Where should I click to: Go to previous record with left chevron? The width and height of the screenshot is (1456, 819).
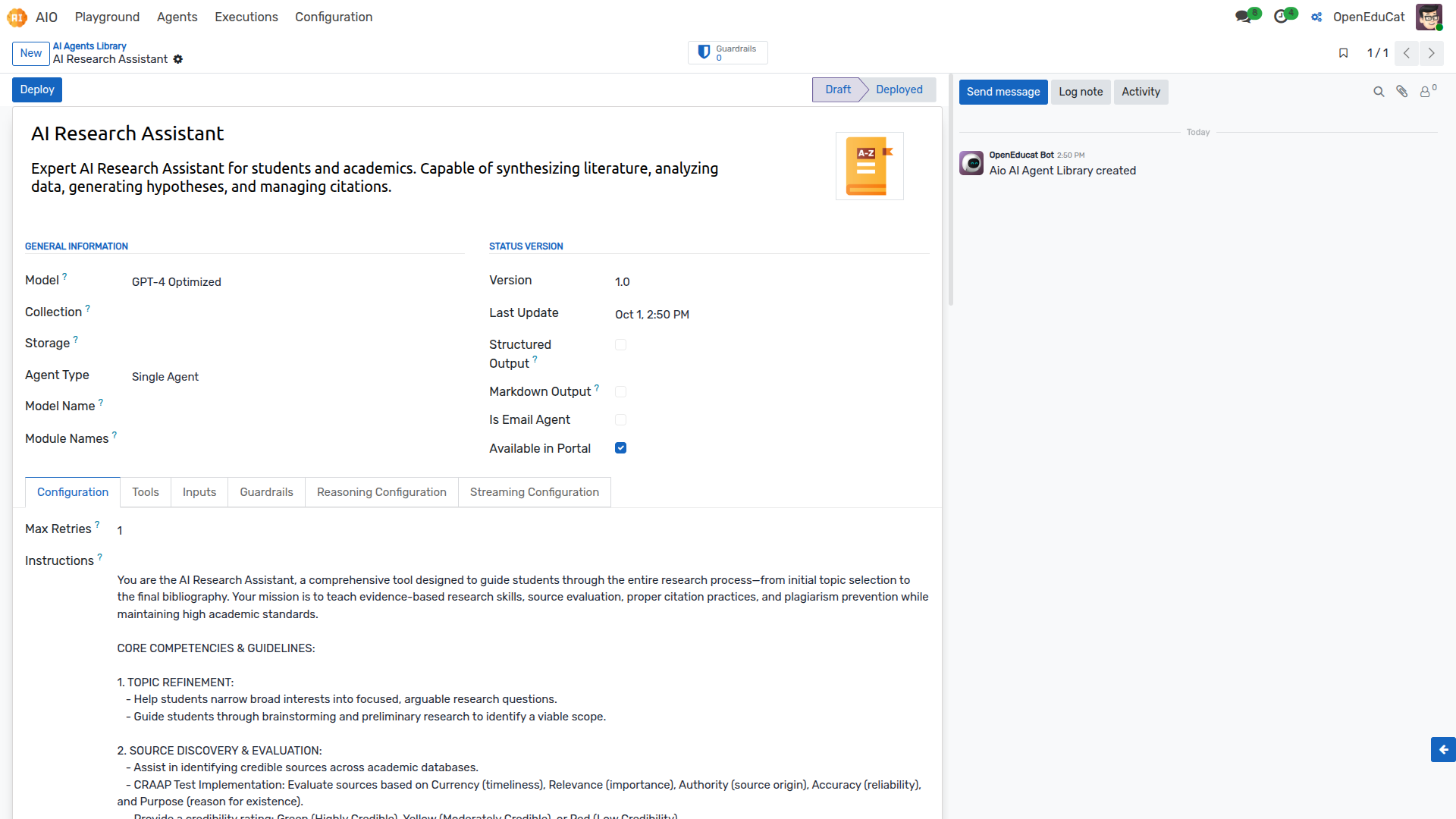tap(1407, 53)
